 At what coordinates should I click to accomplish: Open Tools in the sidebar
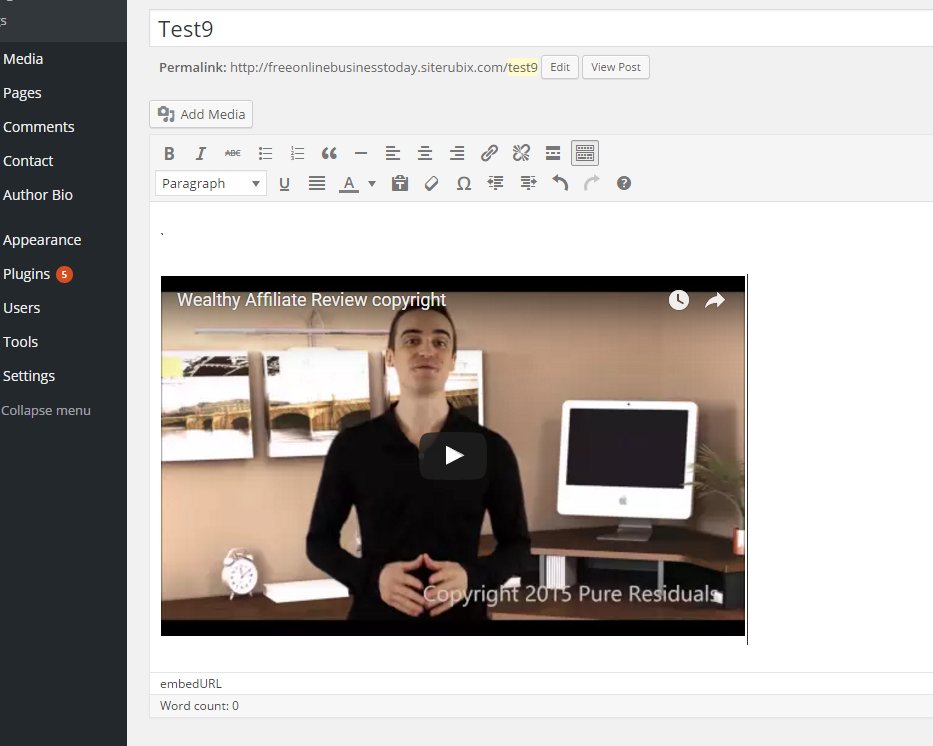click(20, 341)
